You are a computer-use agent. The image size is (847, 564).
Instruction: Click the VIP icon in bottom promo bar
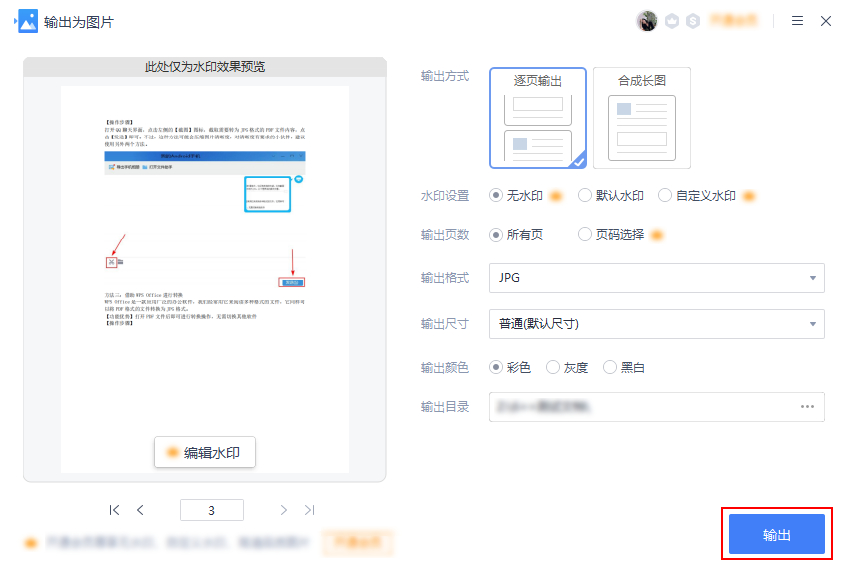pyautogui.click(x=31, y=543)
